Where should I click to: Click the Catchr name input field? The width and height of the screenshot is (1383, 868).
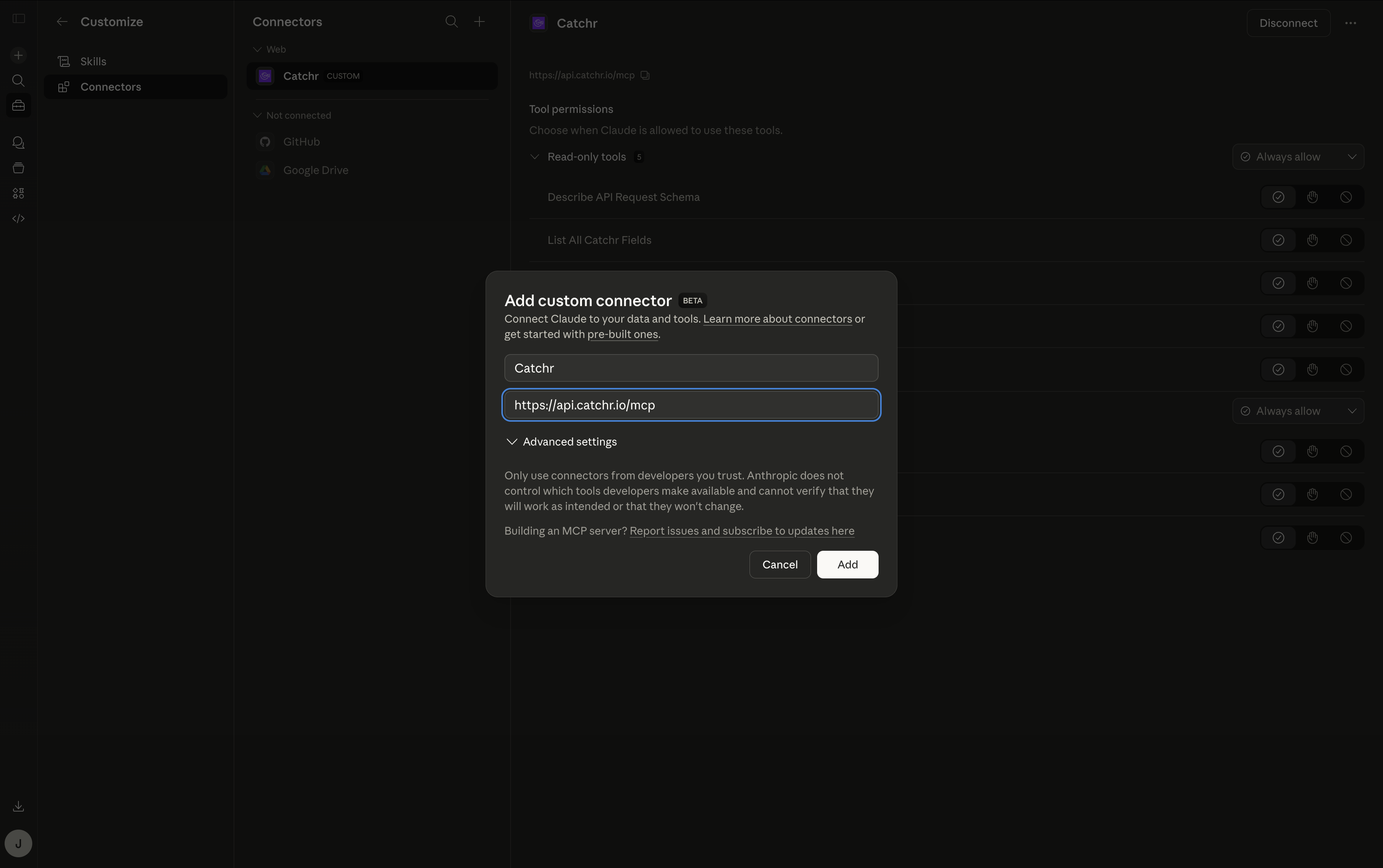pos(691,368)
